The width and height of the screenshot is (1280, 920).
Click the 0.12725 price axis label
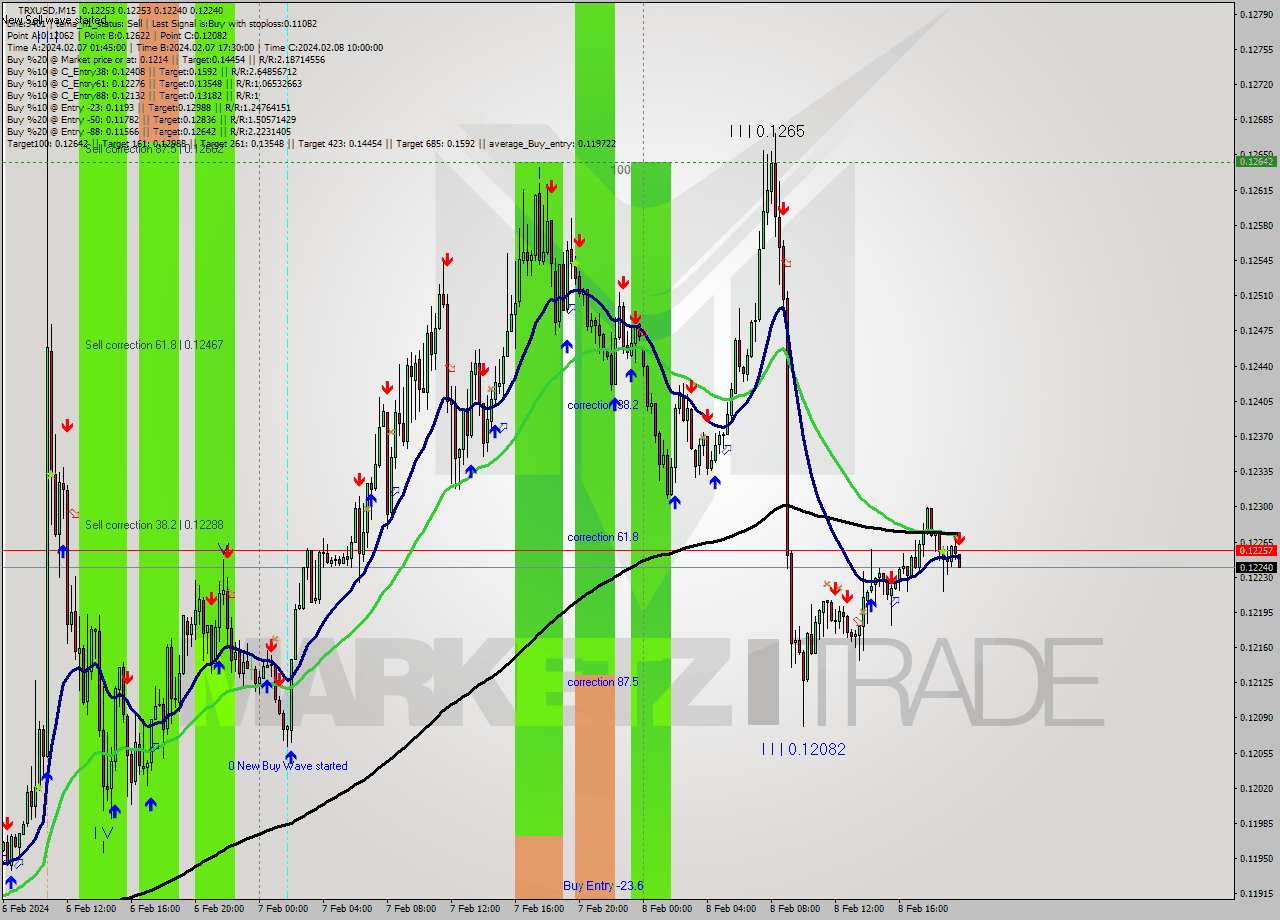(x=1256, y=84)
